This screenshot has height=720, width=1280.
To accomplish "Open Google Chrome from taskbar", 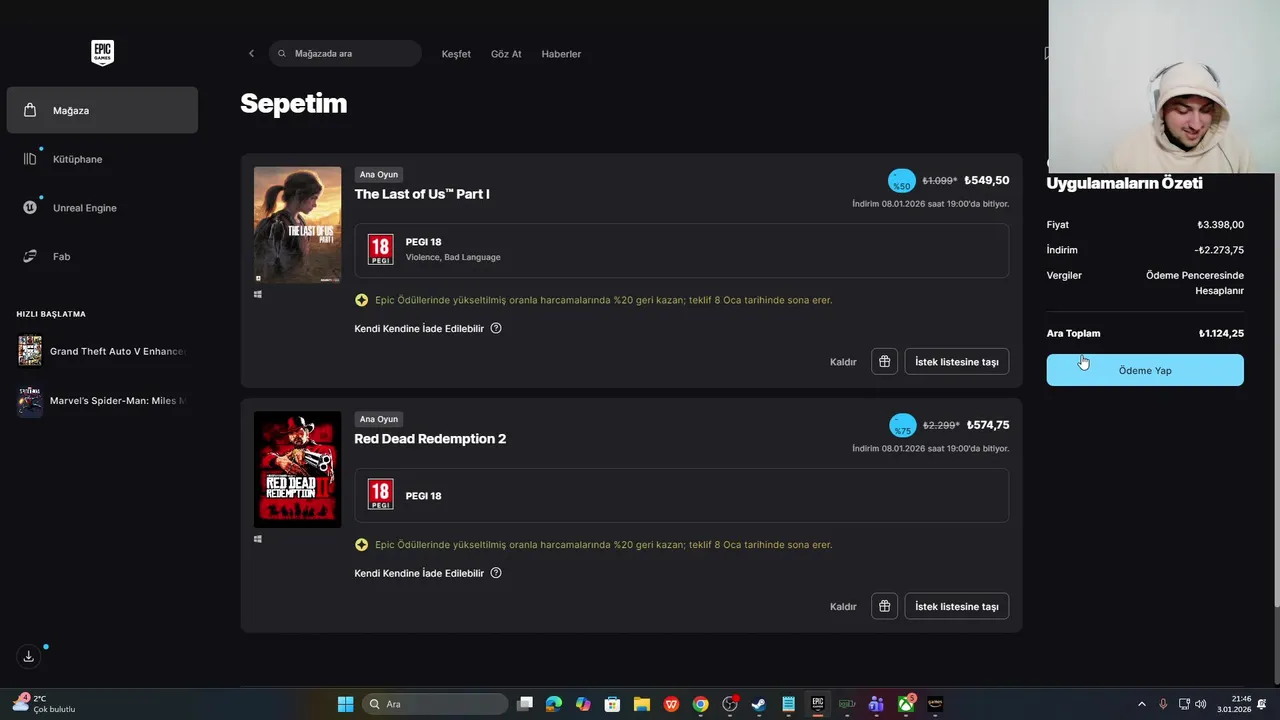I will (x=700, y=704).
